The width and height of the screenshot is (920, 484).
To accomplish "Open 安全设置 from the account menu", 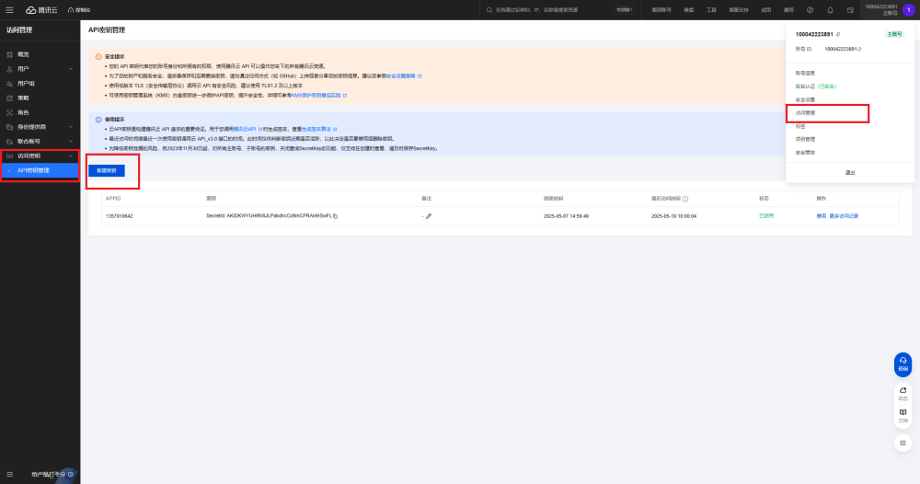I will [806, 100].
